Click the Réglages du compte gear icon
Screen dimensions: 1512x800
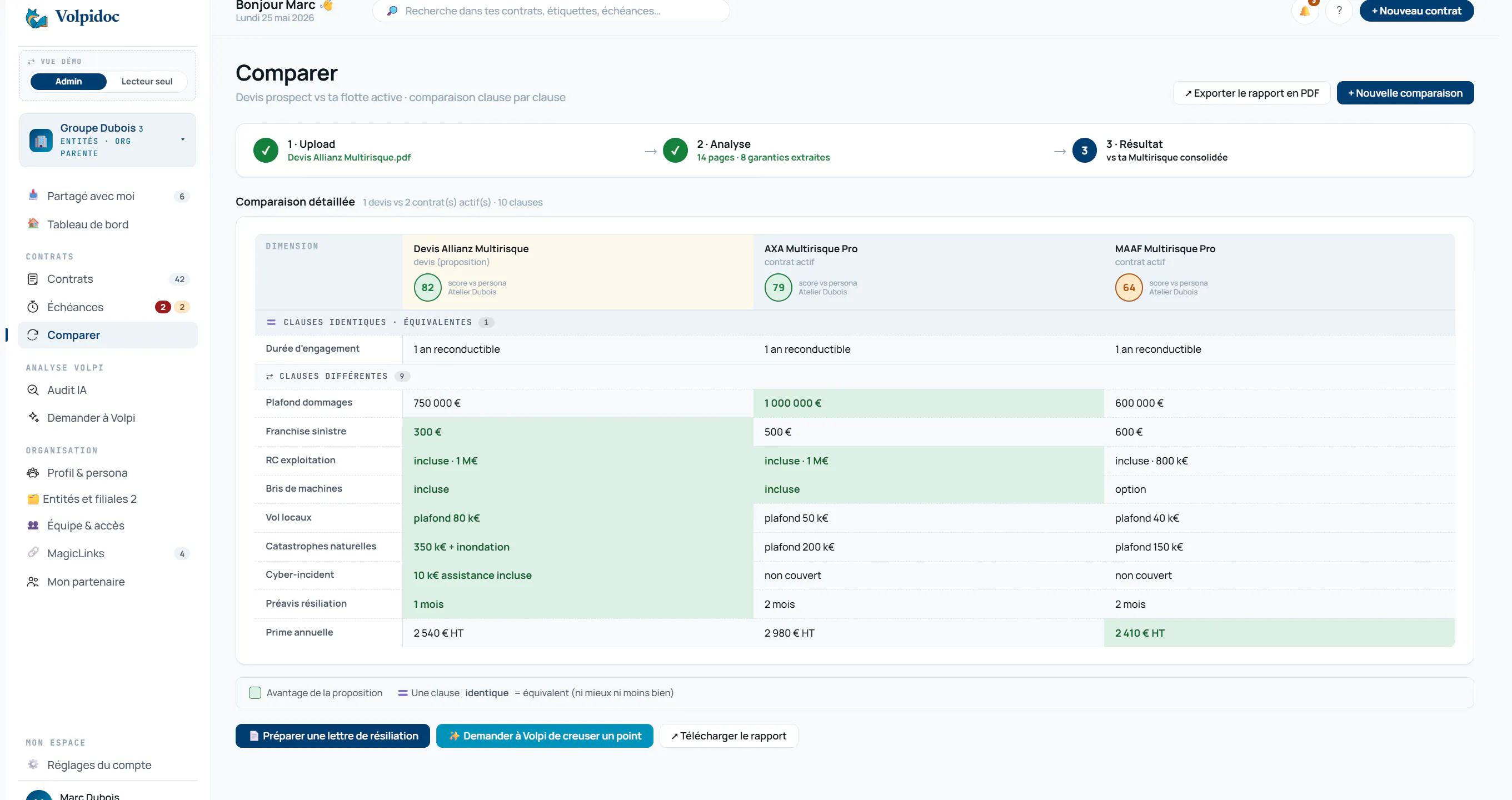tap(33, 764)
